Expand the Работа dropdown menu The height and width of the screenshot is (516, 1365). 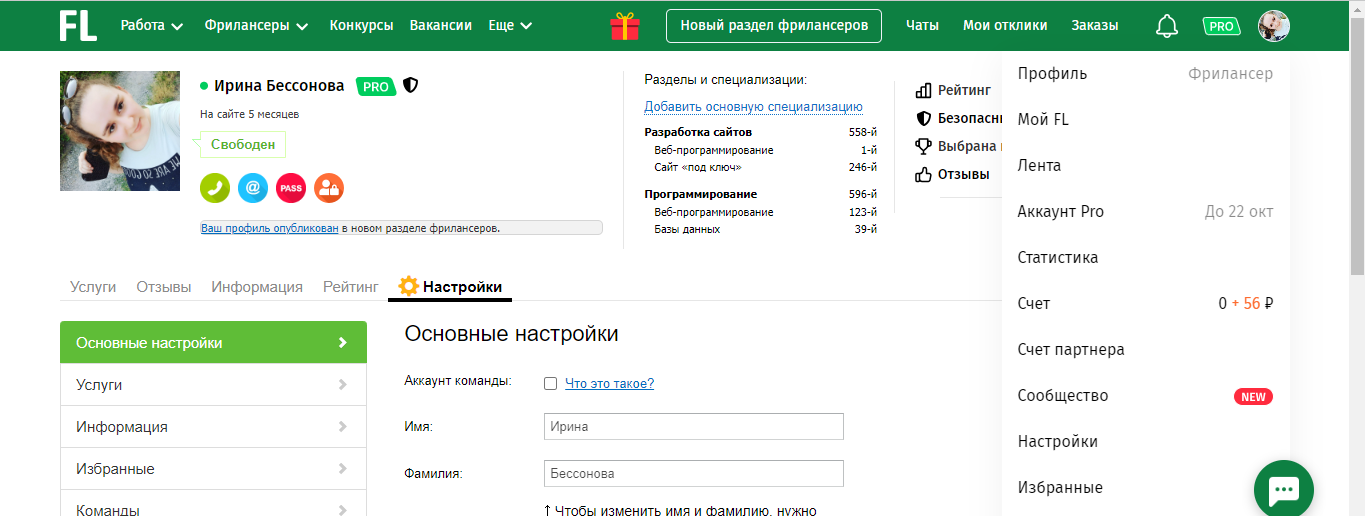pos(152,26)
